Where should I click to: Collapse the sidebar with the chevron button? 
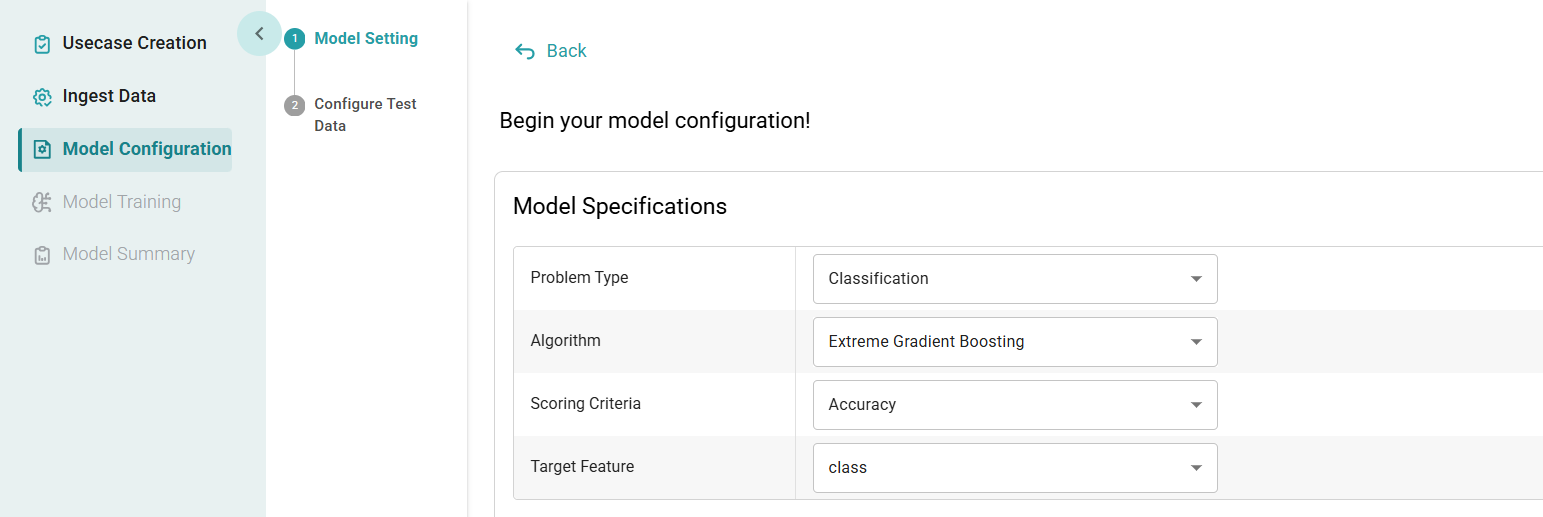259,34
